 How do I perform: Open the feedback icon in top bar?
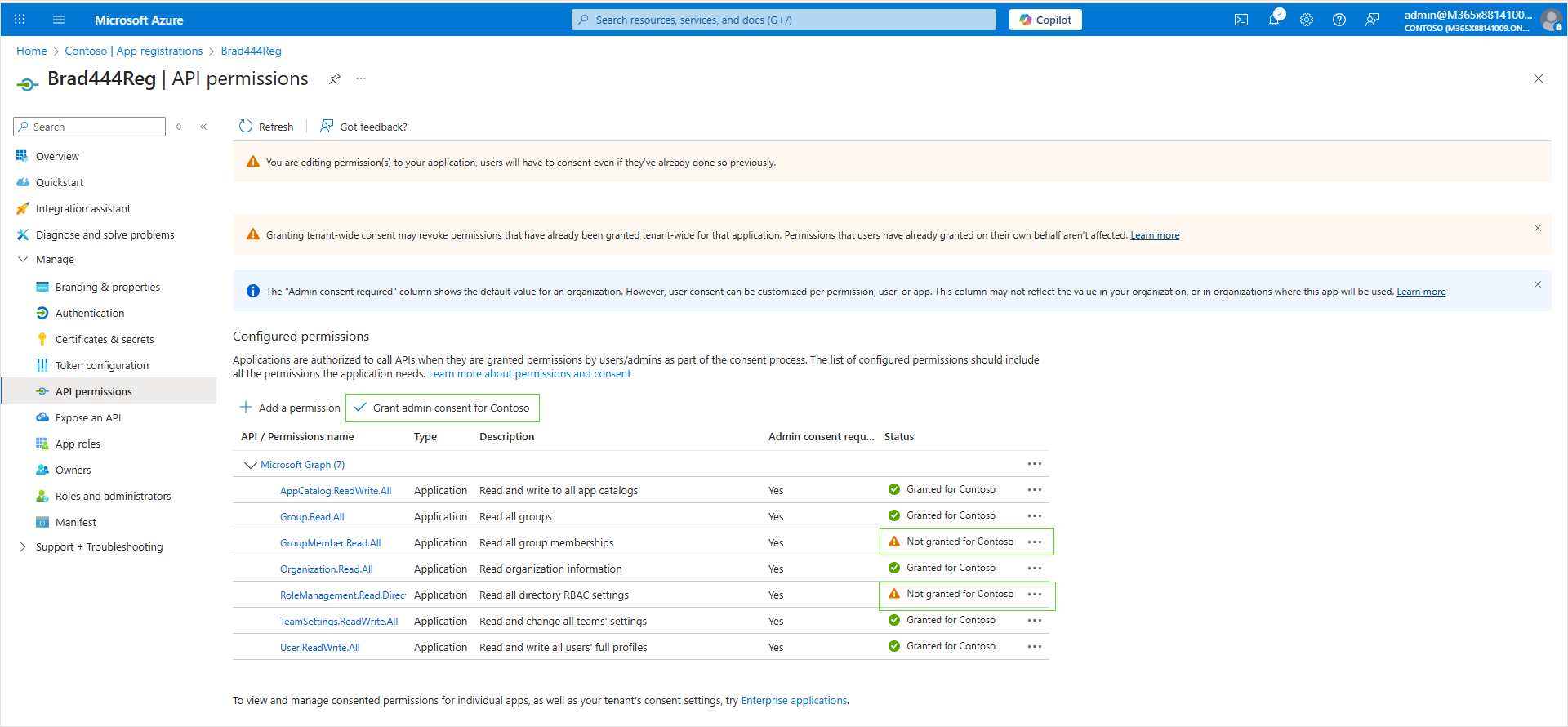[x=1372, y=20]
